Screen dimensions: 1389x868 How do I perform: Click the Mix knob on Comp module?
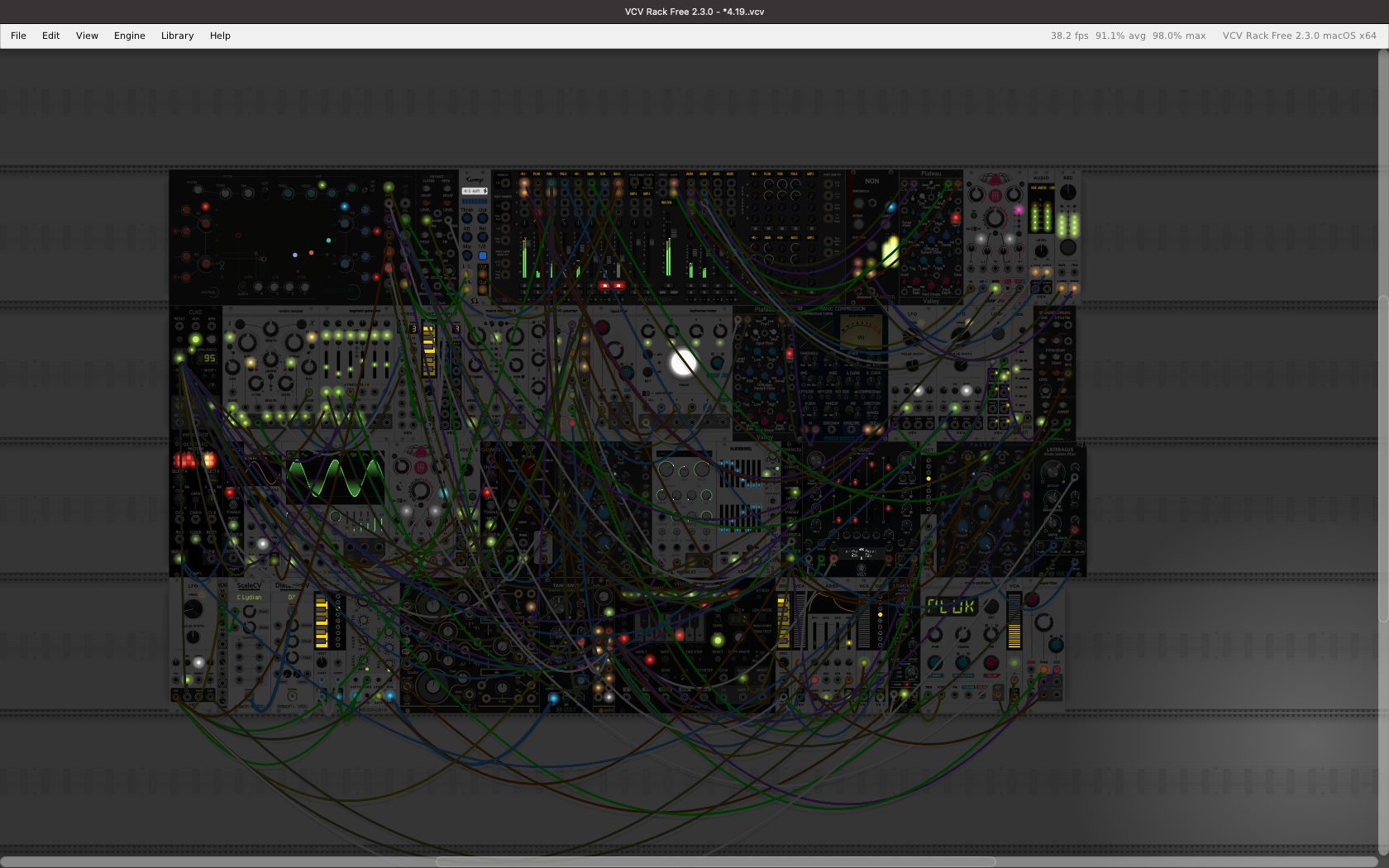[x=467, y=255]
